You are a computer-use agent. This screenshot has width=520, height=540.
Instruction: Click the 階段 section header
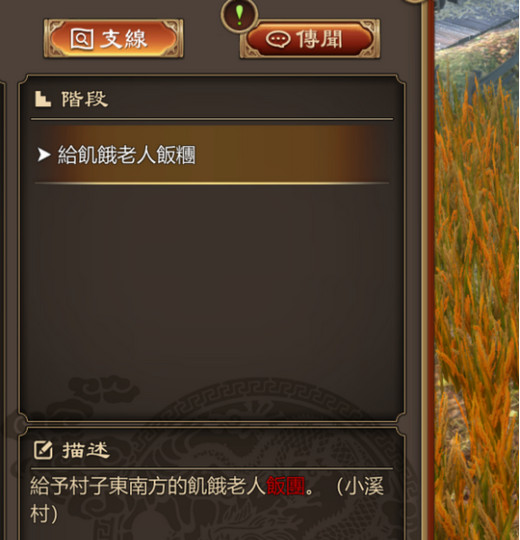[x=85, y=99]
